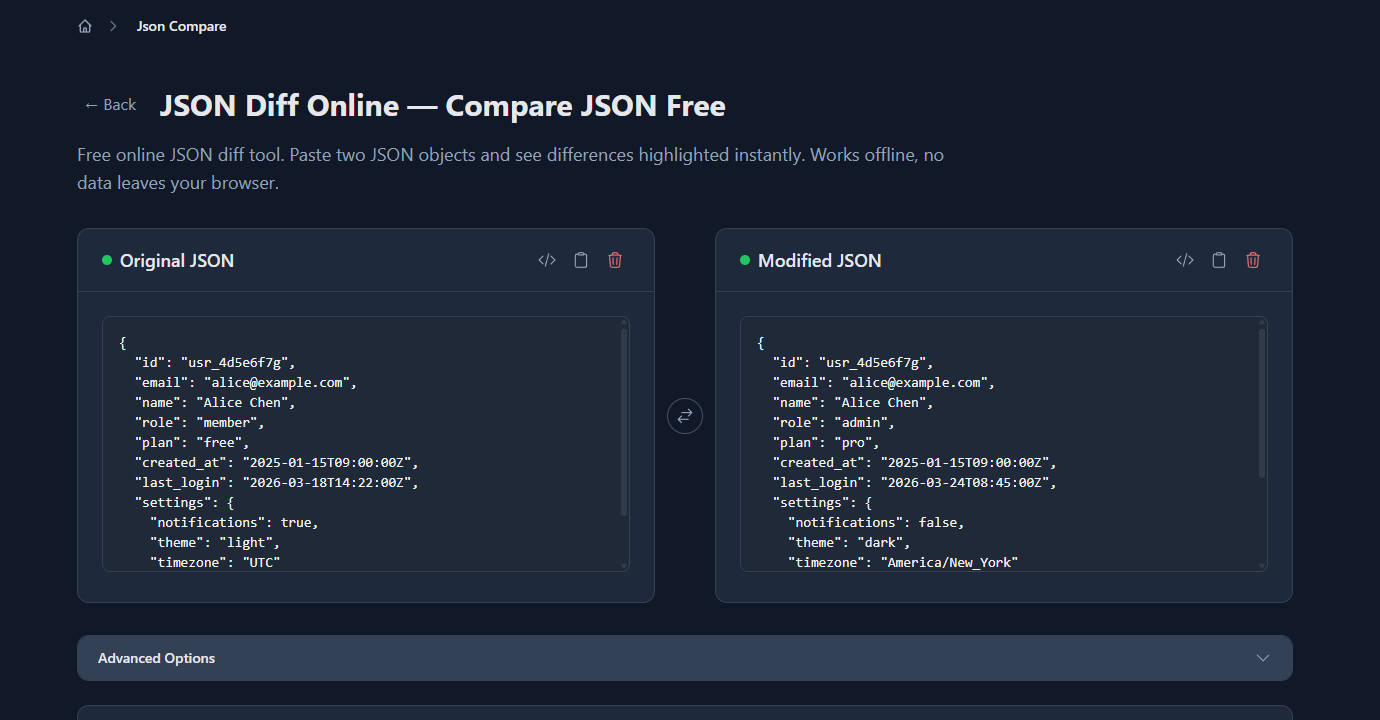Delete the Original JSON content
1380x720 pixels.
615,259
